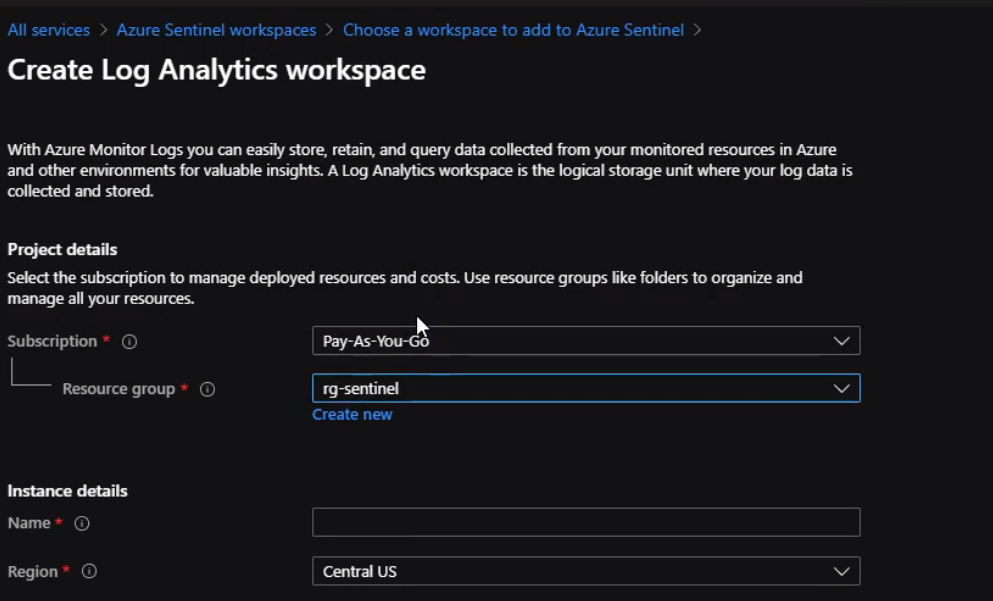This screenshot has width=993, height=601.
Task: Go to All services breadcrumb
Action: (x=49, y=30)
